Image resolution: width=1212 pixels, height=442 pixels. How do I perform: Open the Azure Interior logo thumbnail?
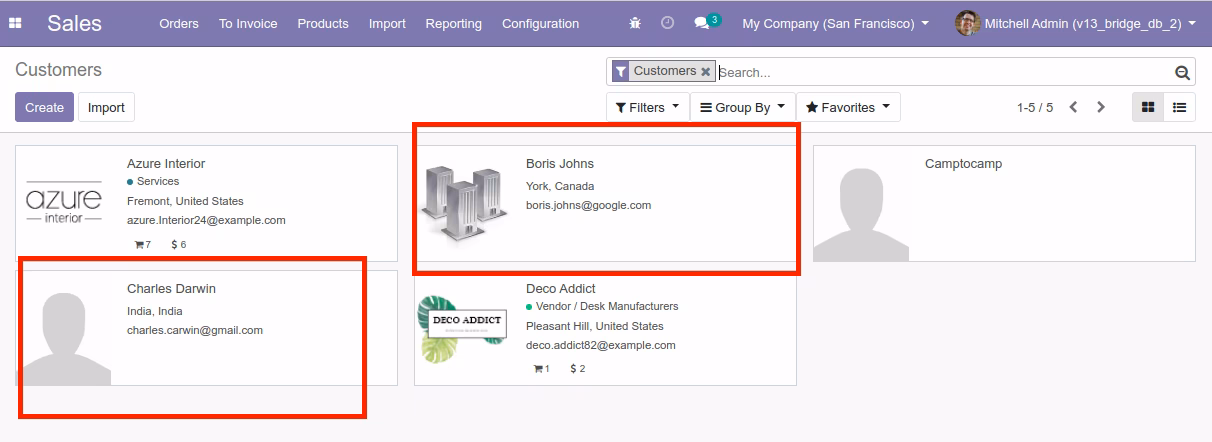64,203
